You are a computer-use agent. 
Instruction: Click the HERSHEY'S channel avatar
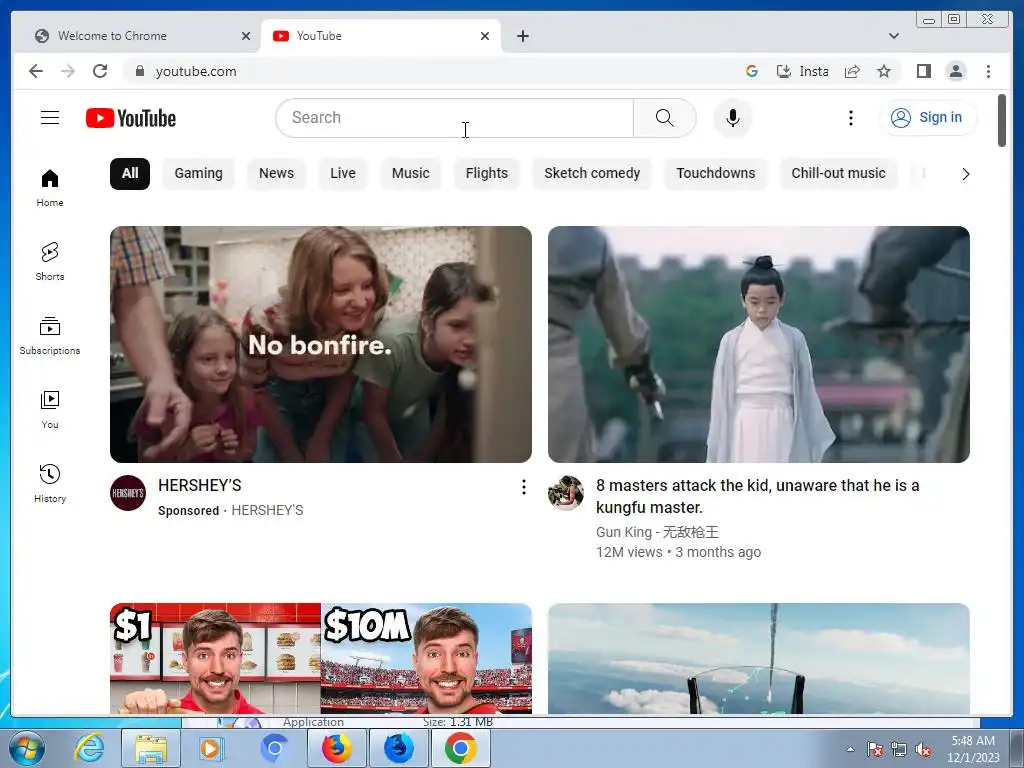pyautogui.click(x=128, y=493)
